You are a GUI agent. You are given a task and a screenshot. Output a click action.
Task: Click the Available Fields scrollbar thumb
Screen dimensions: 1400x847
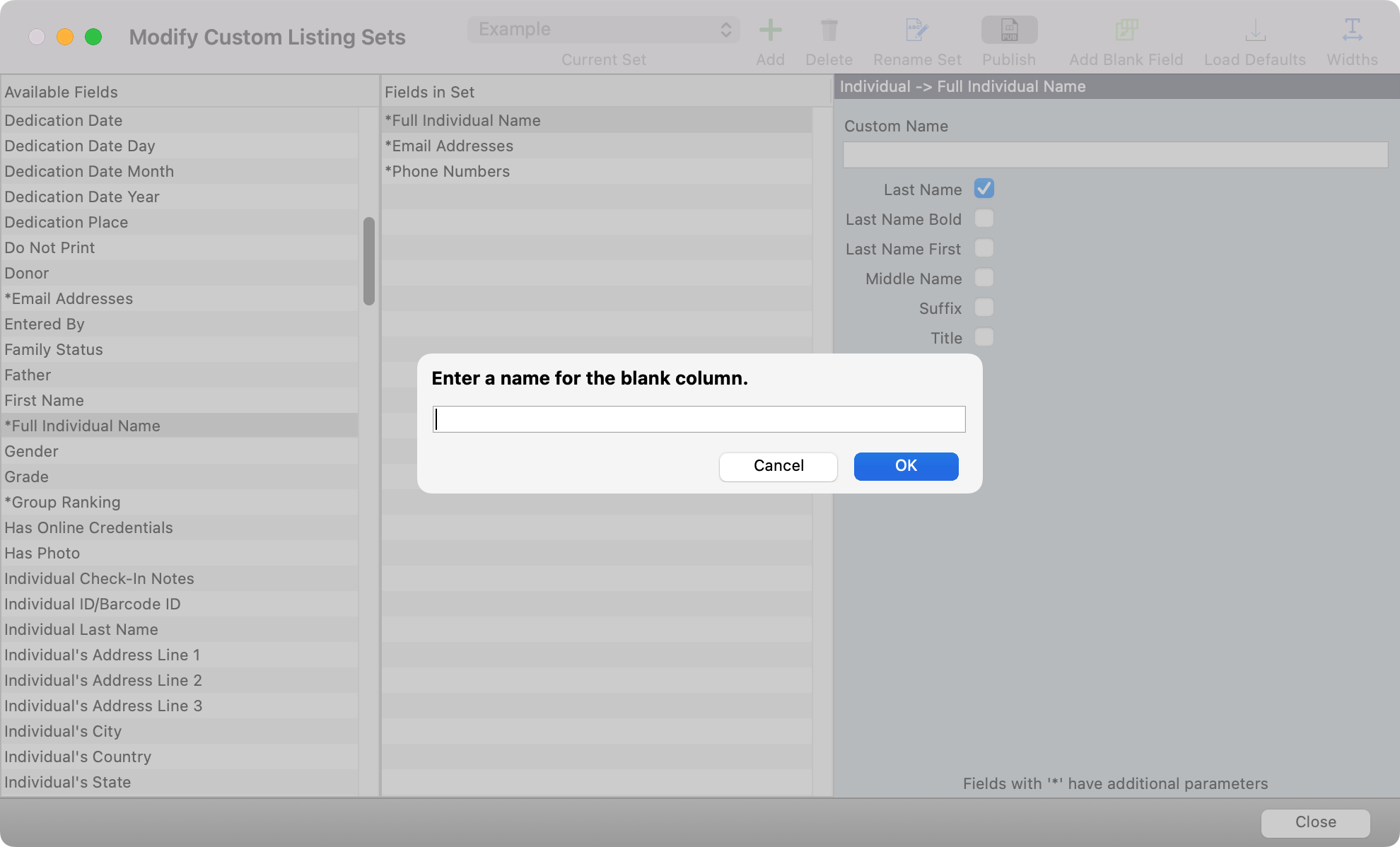pos(368,262)
